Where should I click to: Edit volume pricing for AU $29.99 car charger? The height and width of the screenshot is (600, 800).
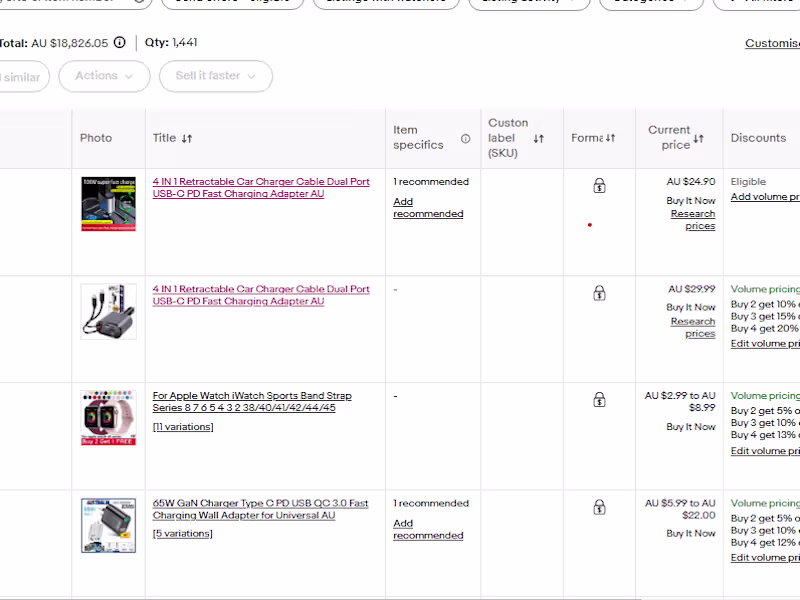pos(765,344)
